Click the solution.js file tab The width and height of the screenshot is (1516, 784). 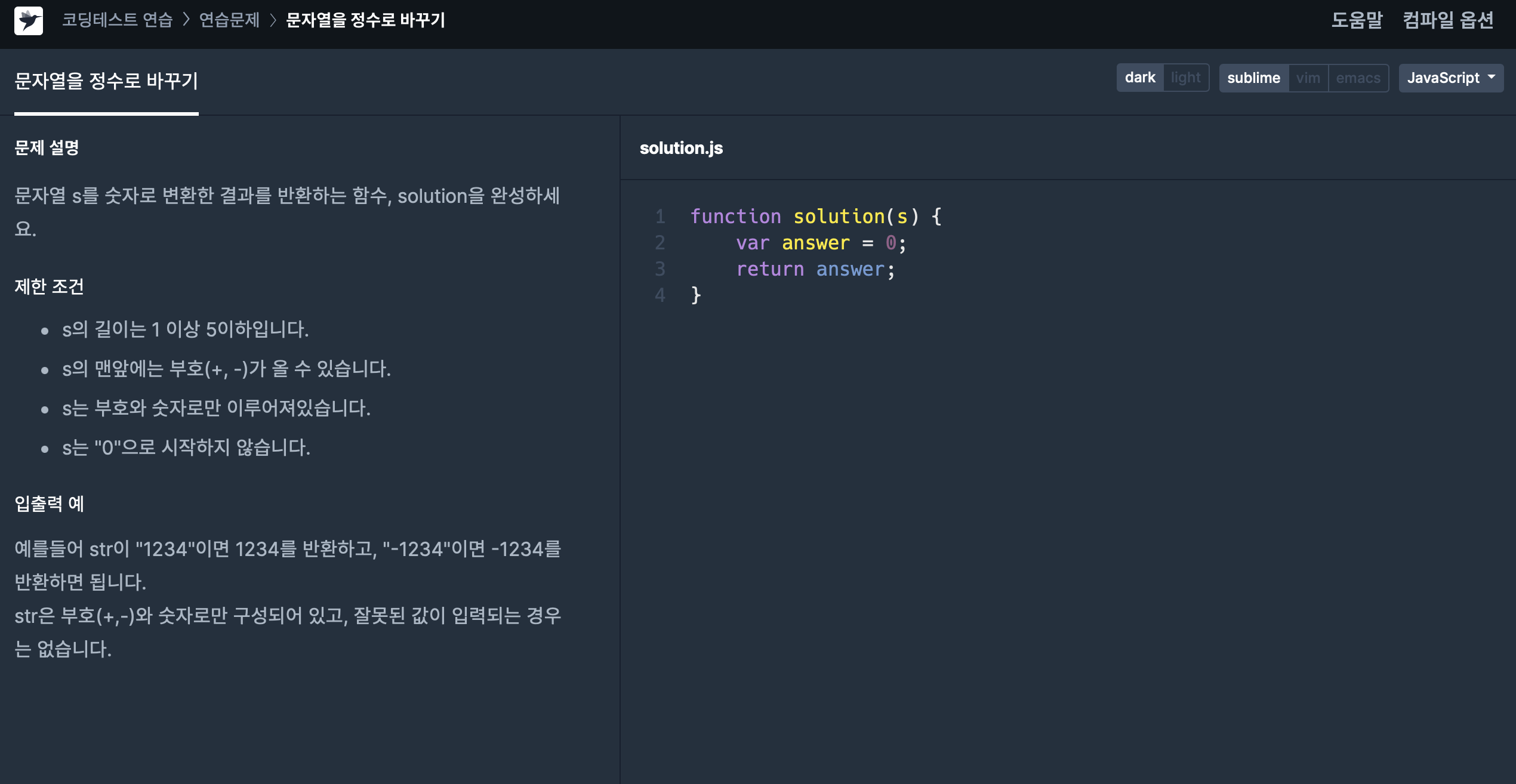[681, 148]
